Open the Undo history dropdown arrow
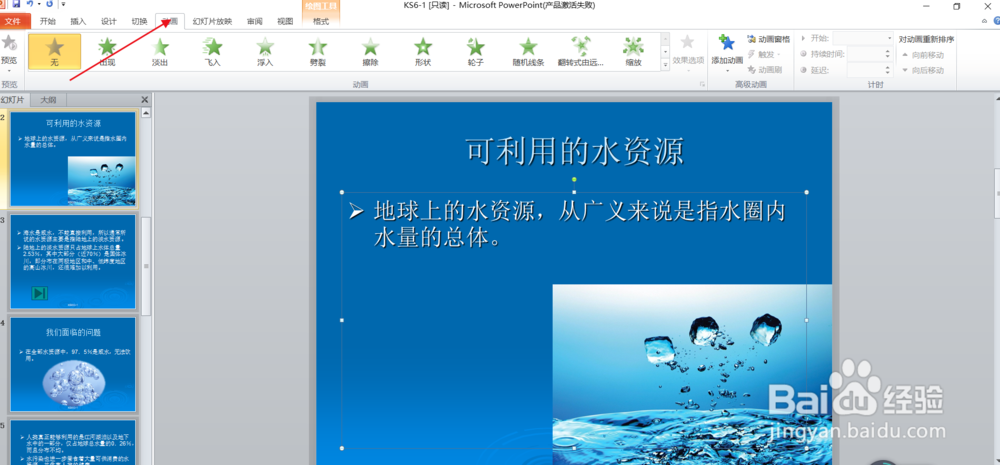The image size is (1000, 465). 39,4
